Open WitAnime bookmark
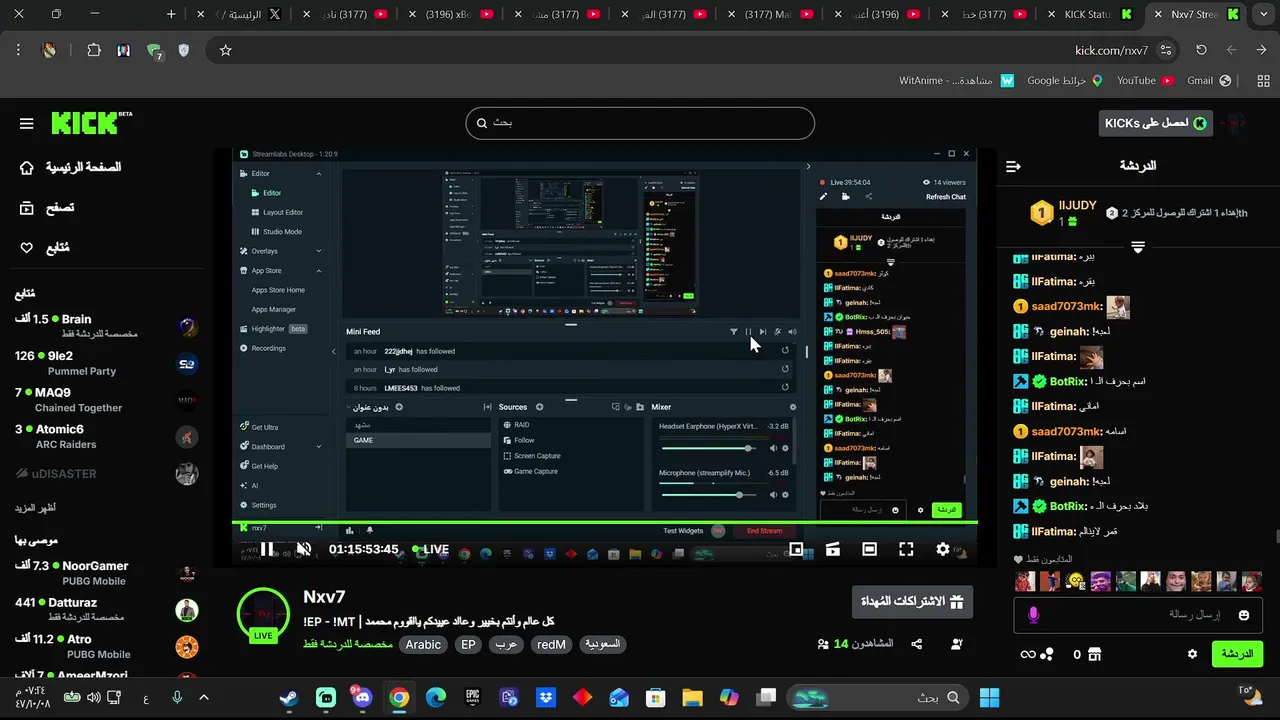This screenshot has height=720, width=1280. click(956, 80)
